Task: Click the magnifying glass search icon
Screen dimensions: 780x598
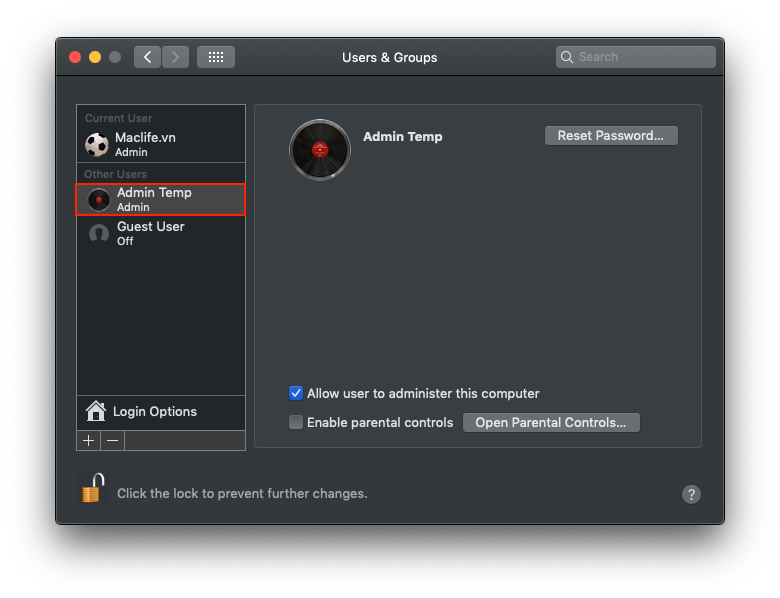Action: [567, 57]
